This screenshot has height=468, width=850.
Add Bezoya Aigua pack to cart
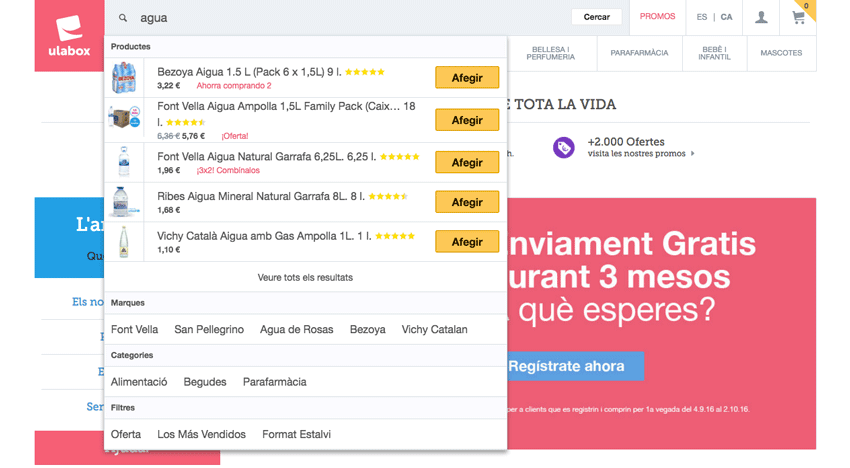467,78
